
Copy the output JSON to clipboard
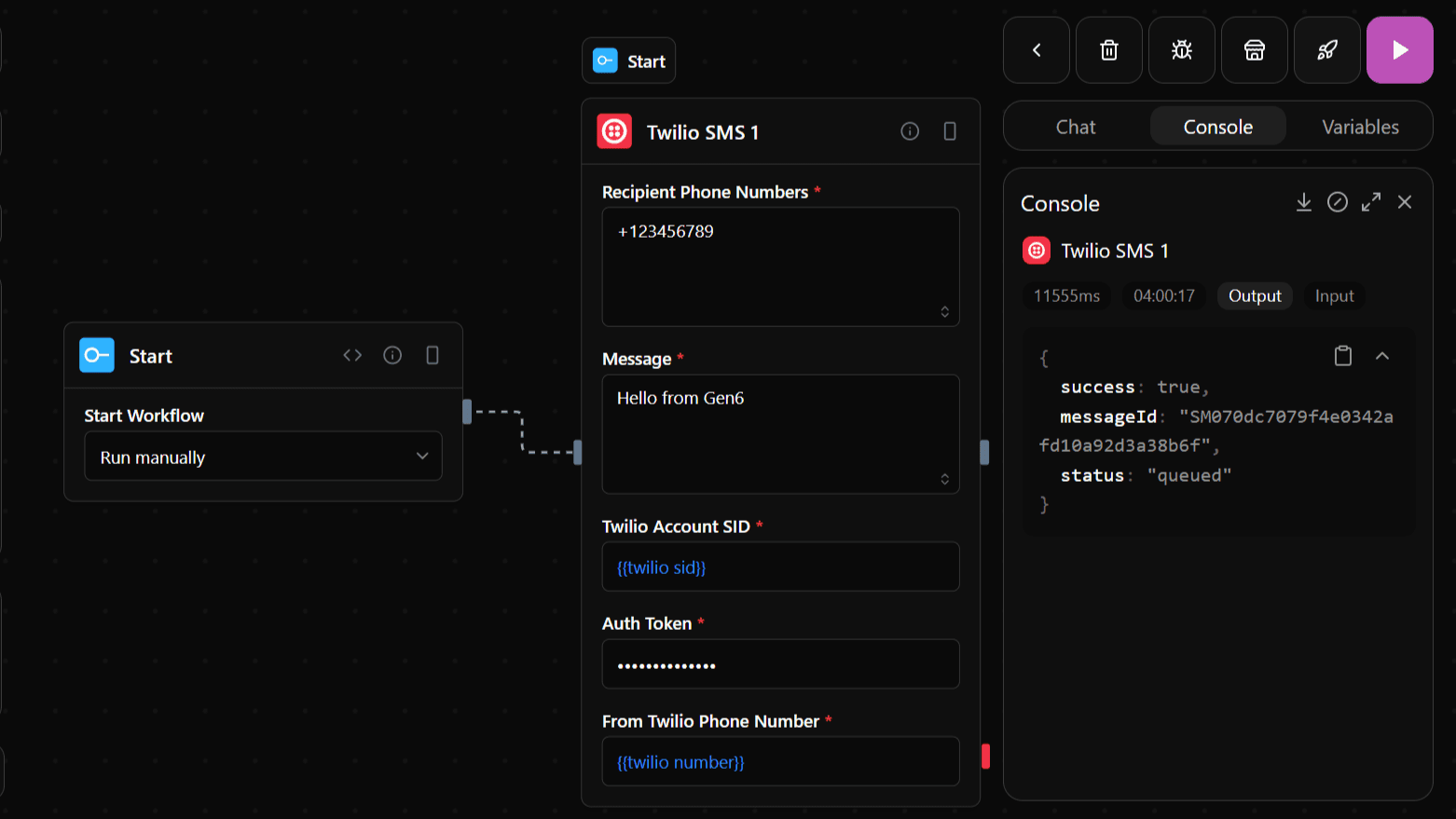1342,356
